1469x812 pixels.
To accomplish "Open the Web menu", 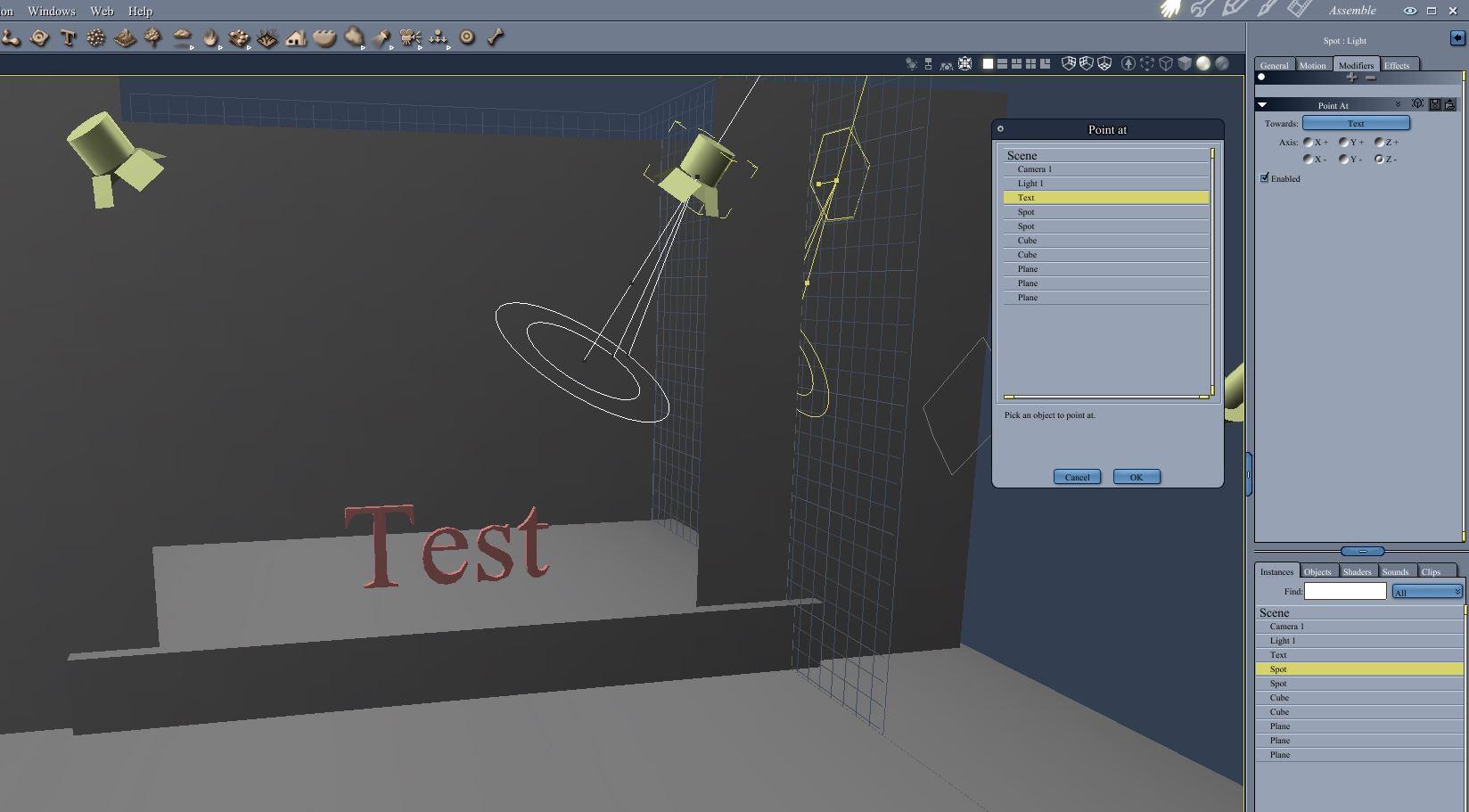I will point(102,11).
